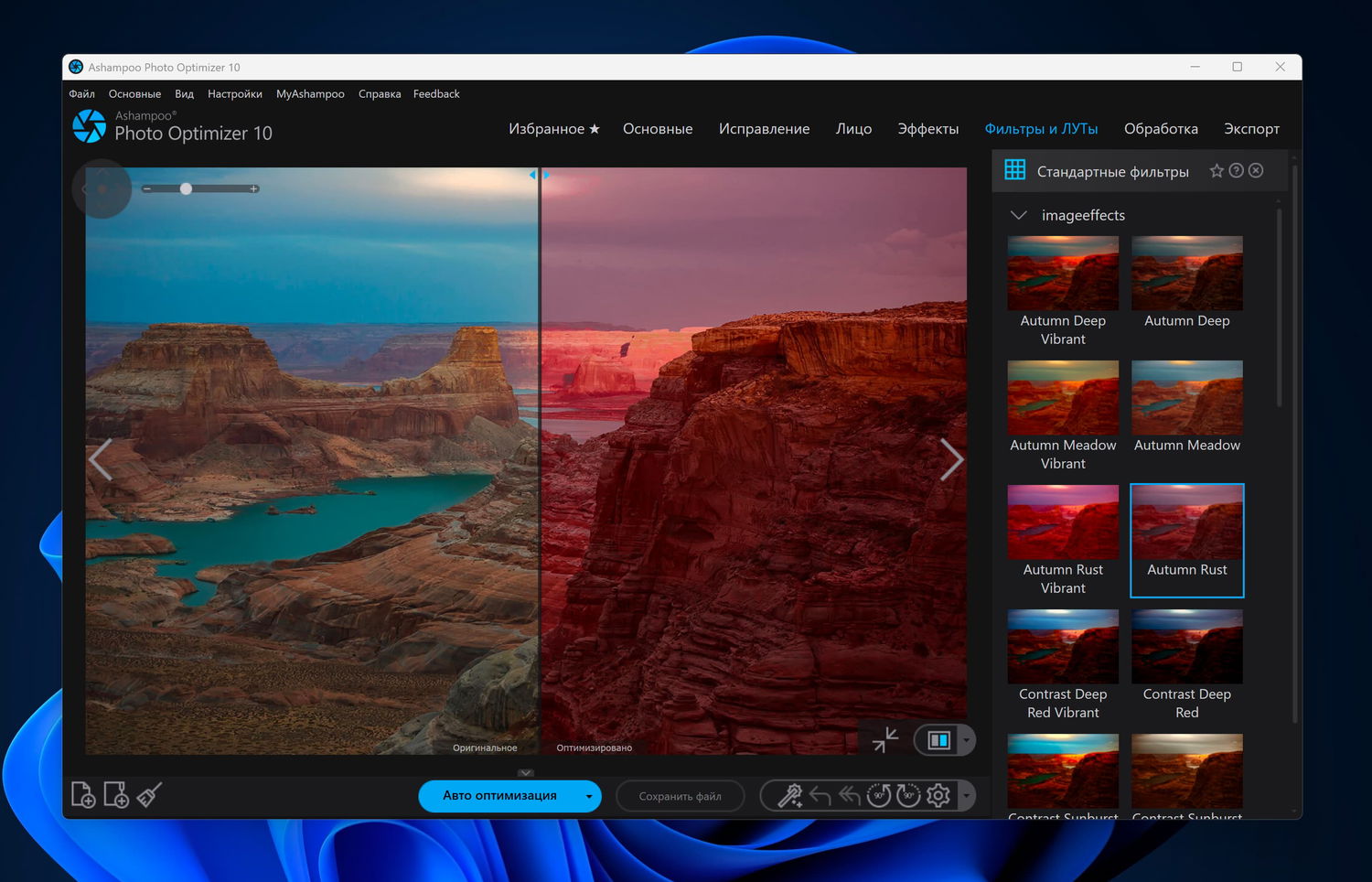The width and height of the screenshot is (1372, 882).
Task: Open settings gear in the bottom toolbar
Action: tap(938, 796)
